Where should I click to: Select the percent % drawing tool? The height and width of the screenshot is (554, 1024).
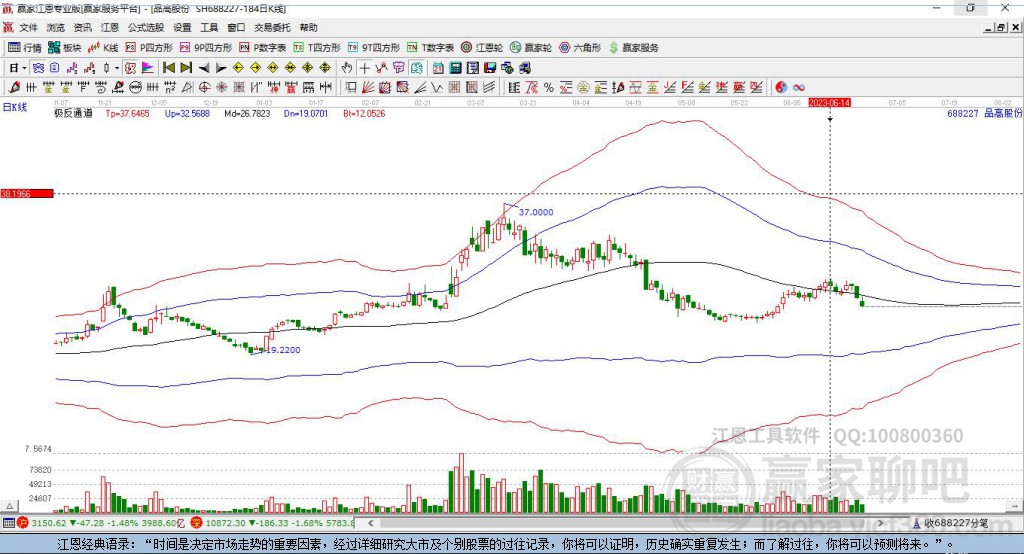coord(549,88)
